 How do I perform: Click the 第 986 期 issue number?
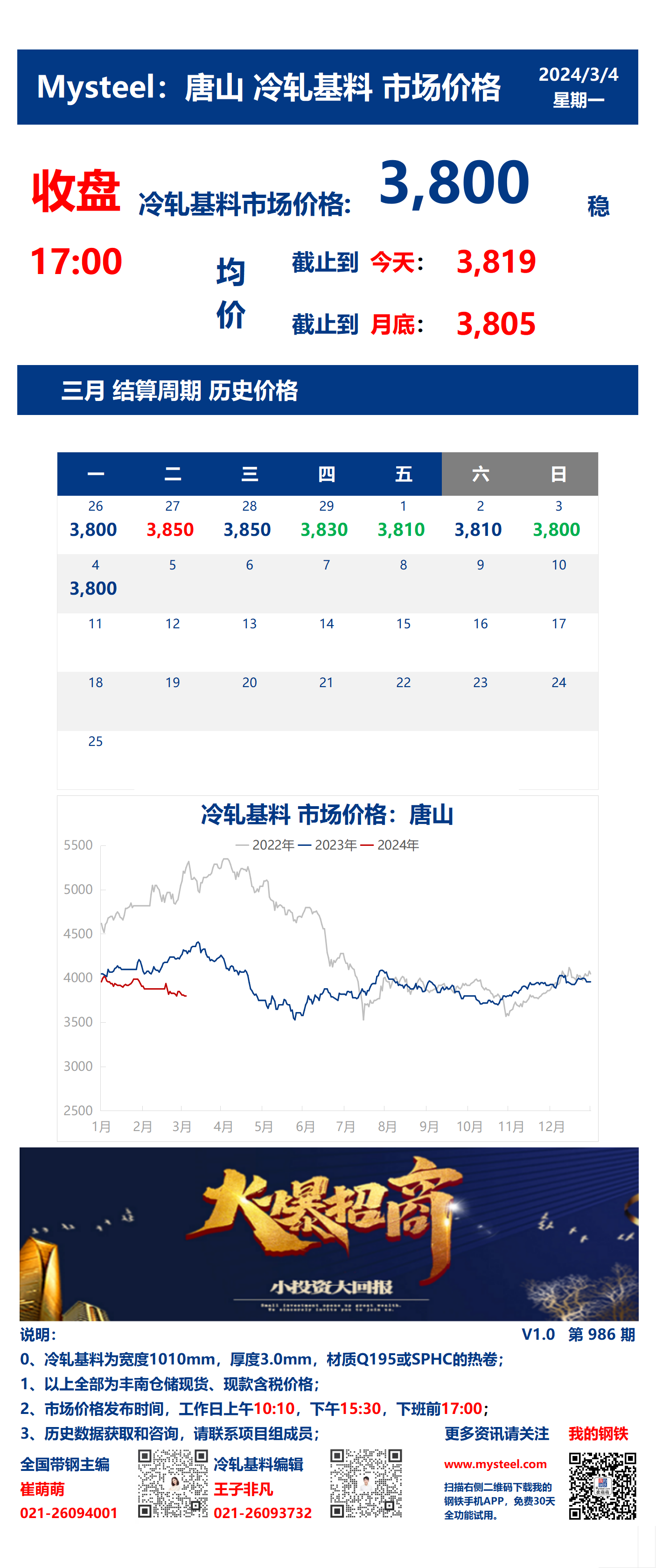601,1334
